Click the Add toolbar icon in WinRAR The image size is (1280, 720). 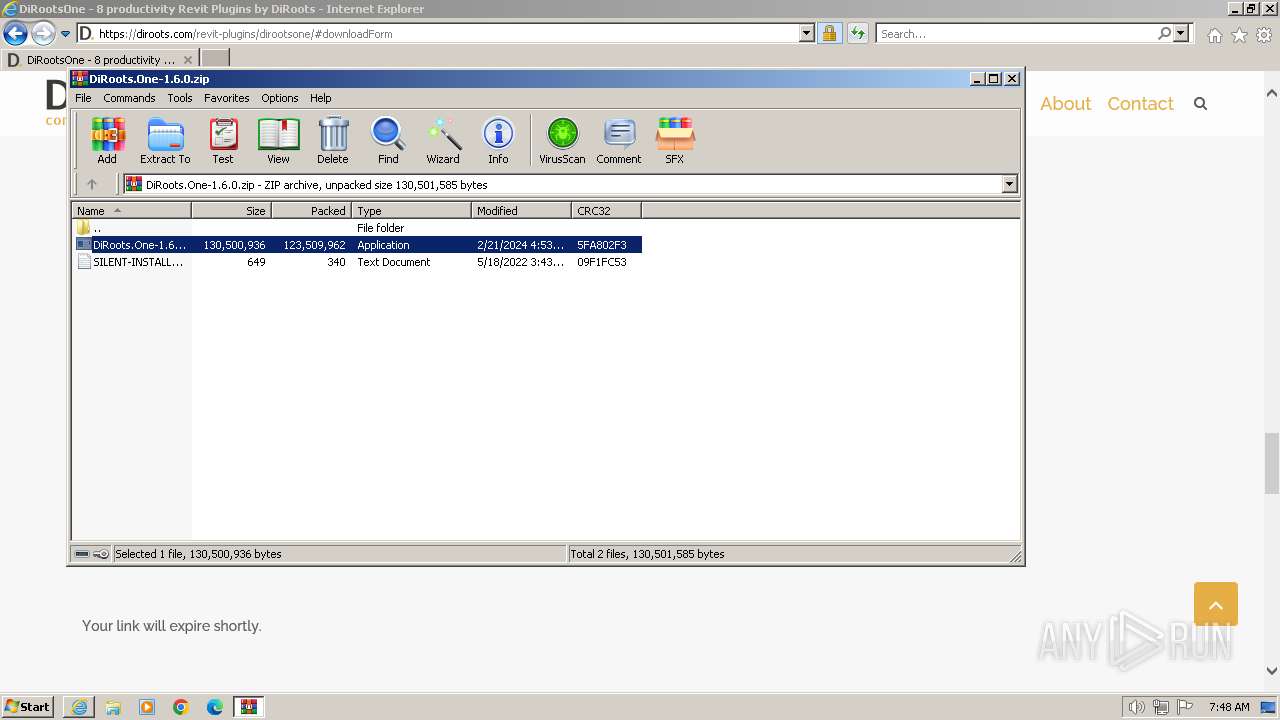tap(107, 141)
